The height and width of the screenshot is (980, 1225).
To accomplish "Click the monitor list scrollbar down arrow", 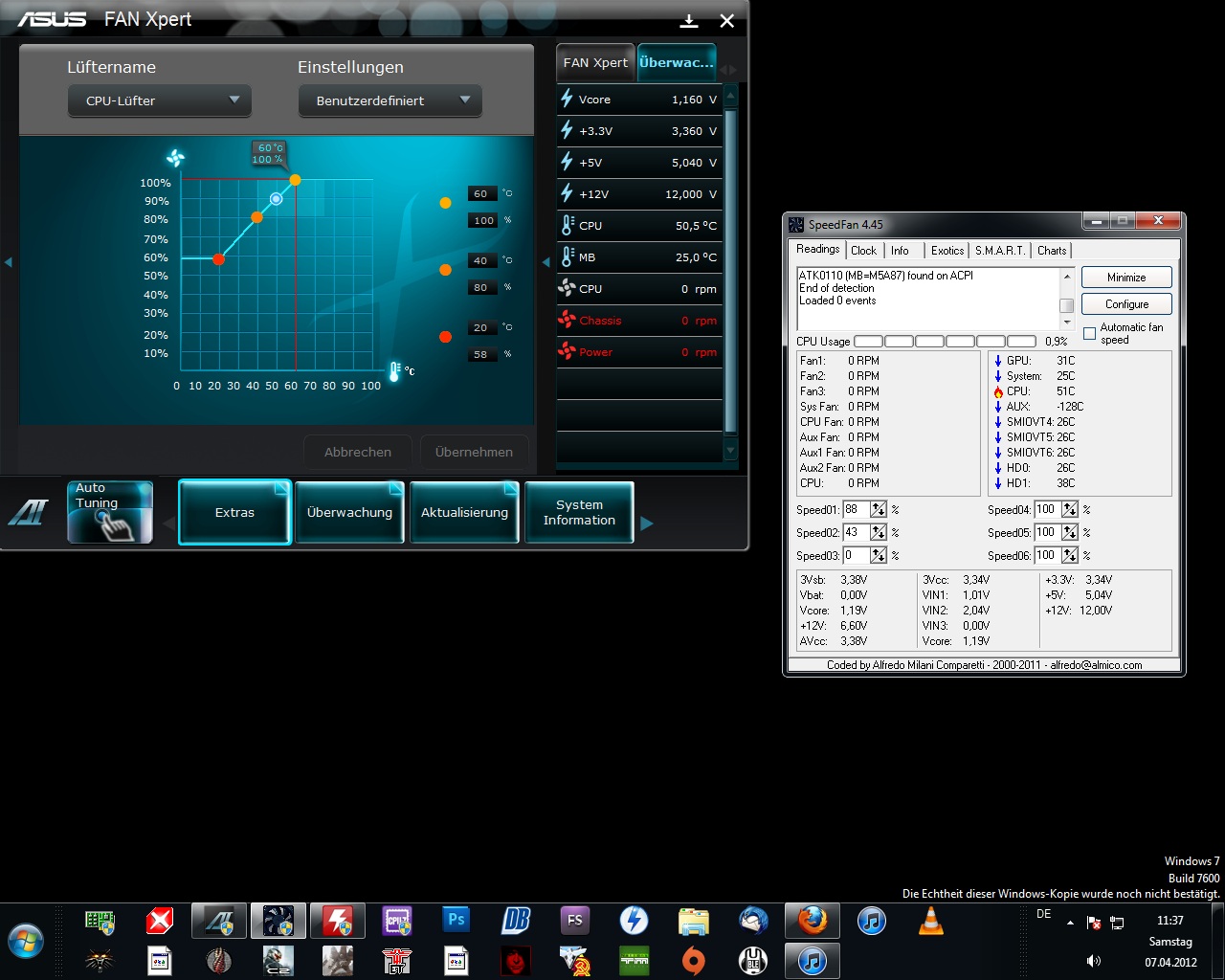I will (x=731, y=450).
